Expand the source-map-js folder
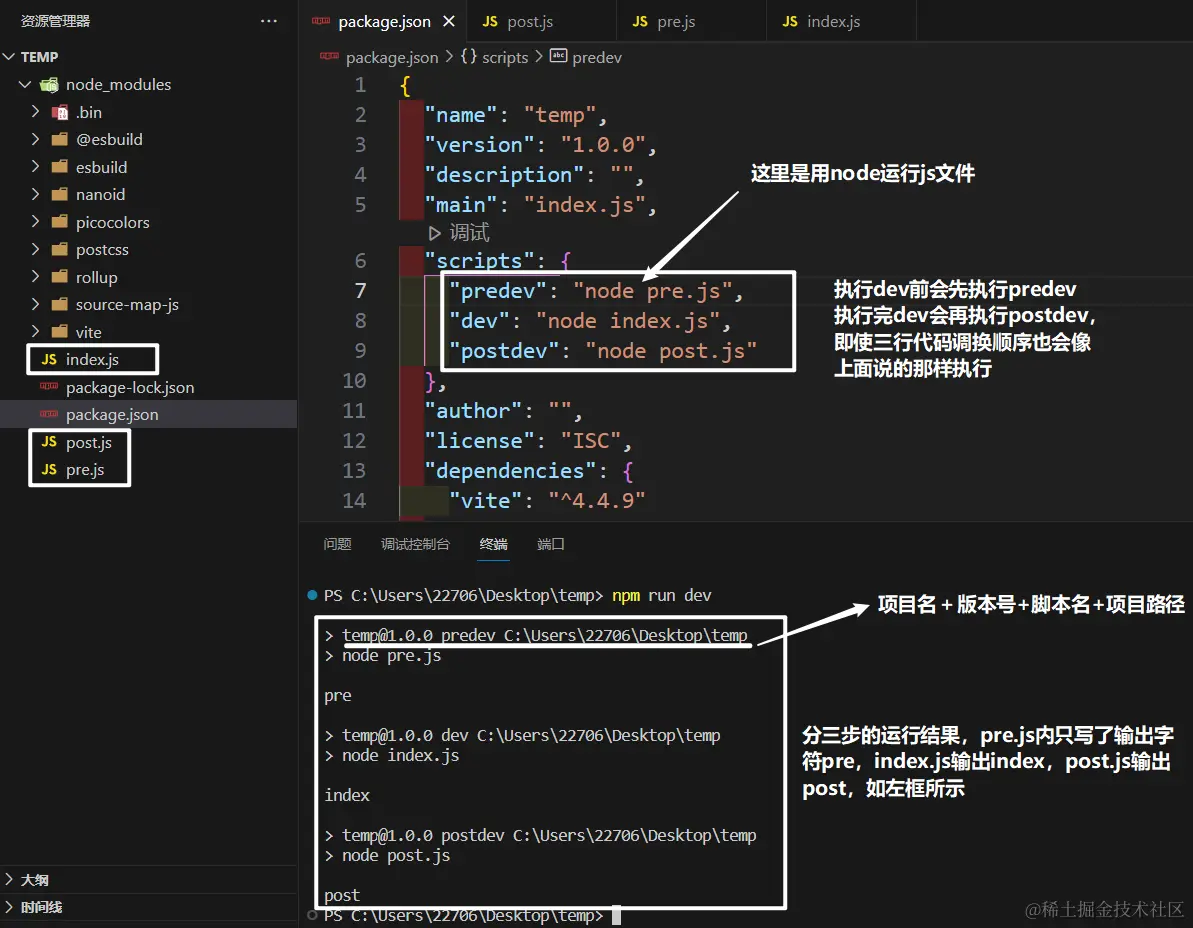1193x928 pixels. coord(35,304)
